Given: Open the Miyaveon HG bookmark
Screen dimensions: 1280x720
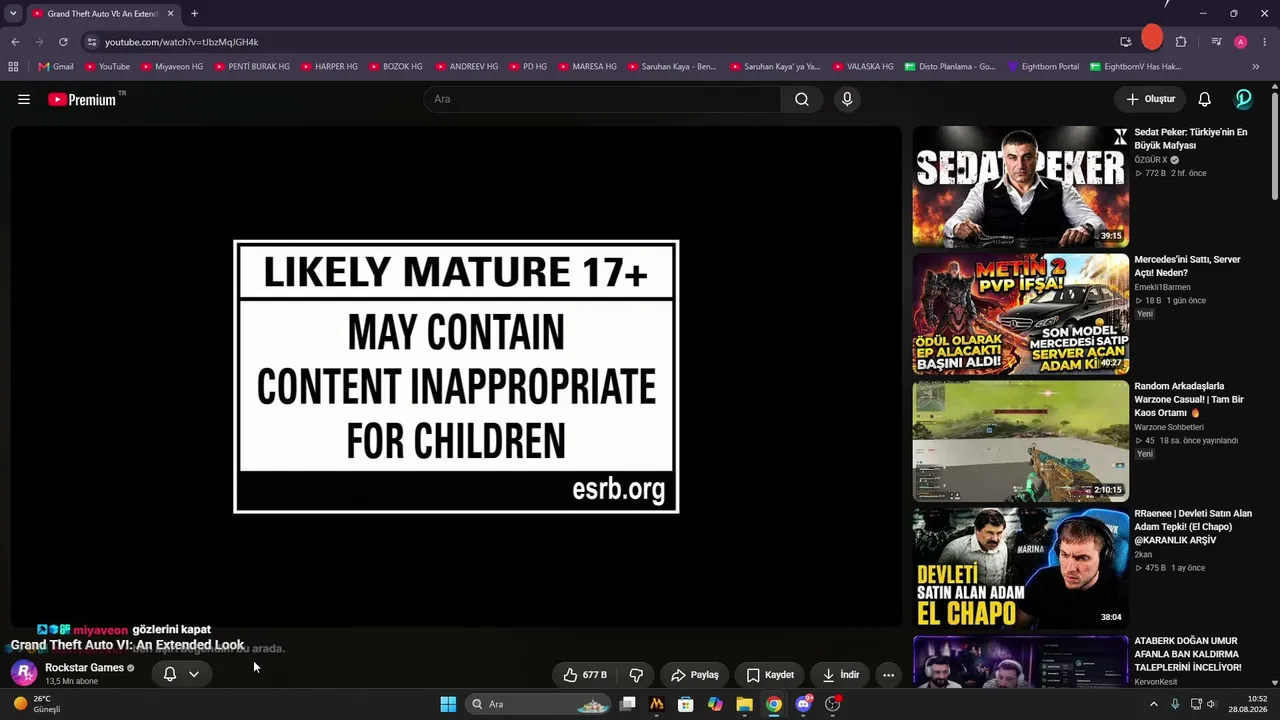Looking at the screenshot, I should (172, 67).
